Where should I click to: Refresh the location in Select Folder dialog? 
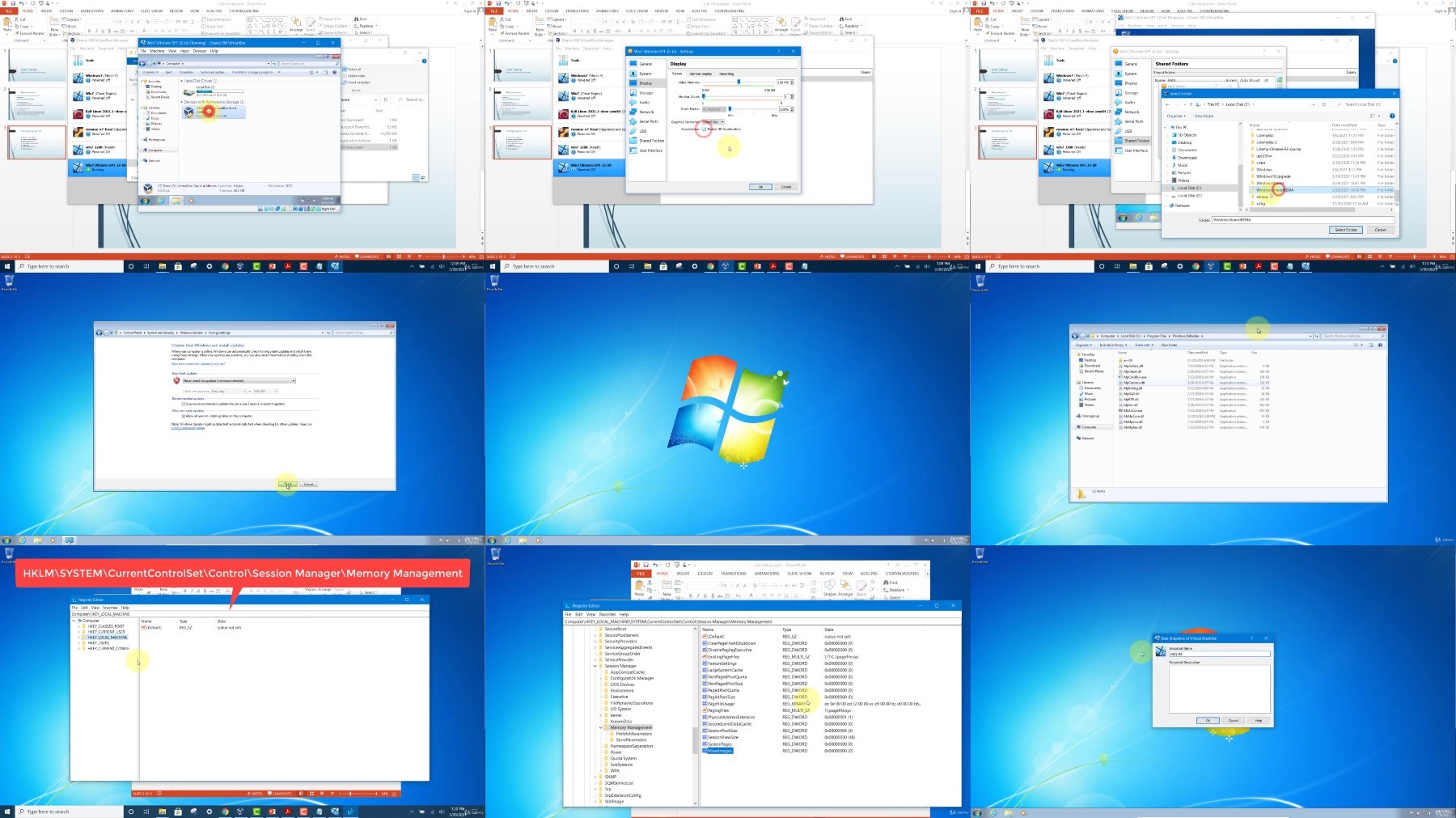[x=1324, y=104]
